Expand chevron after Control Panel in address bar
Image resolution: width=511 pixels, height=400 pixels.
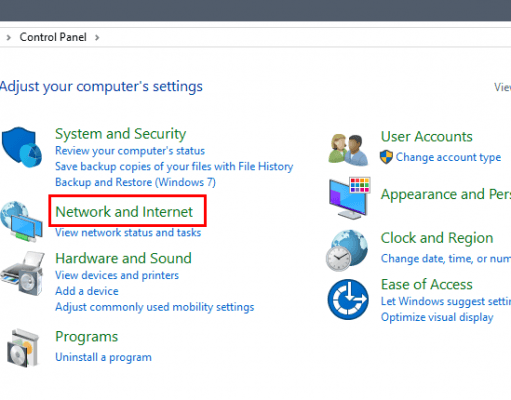(x=97, y=37)
